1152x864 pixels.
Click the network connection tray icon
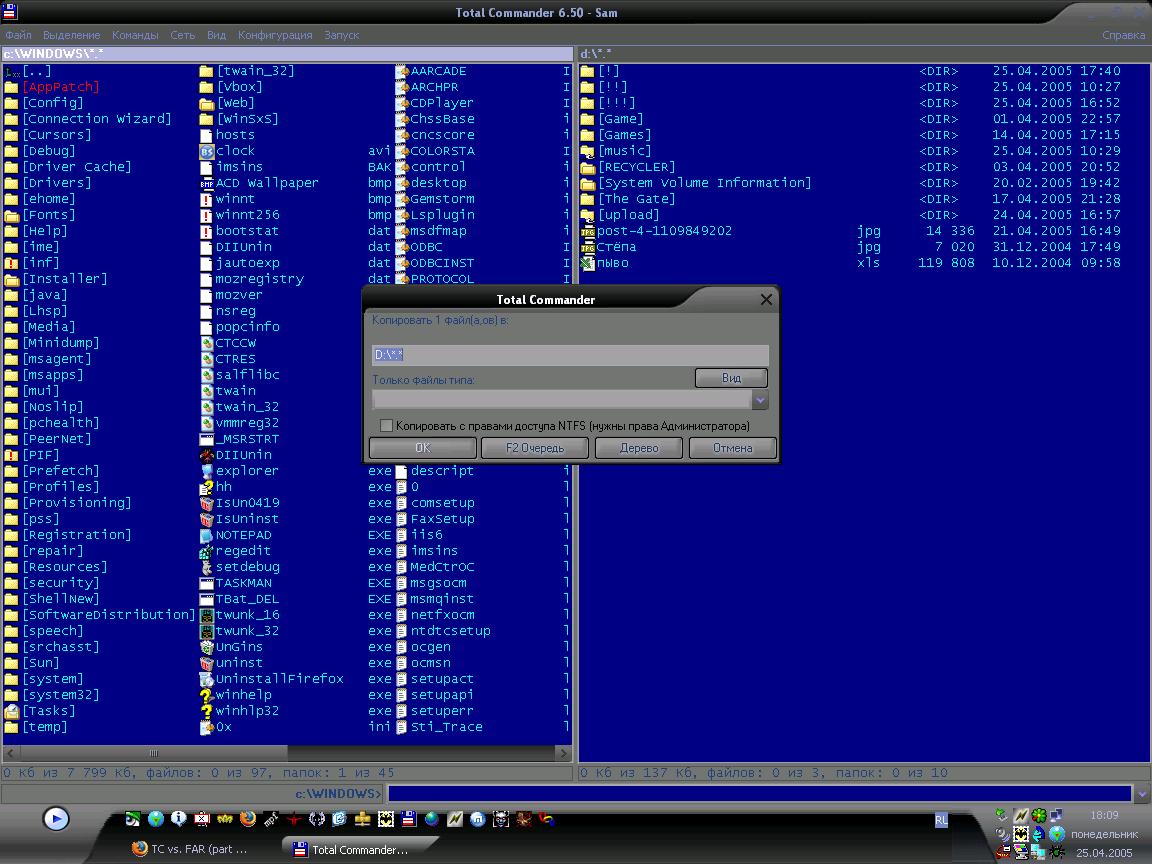[x=1056, y=815]
